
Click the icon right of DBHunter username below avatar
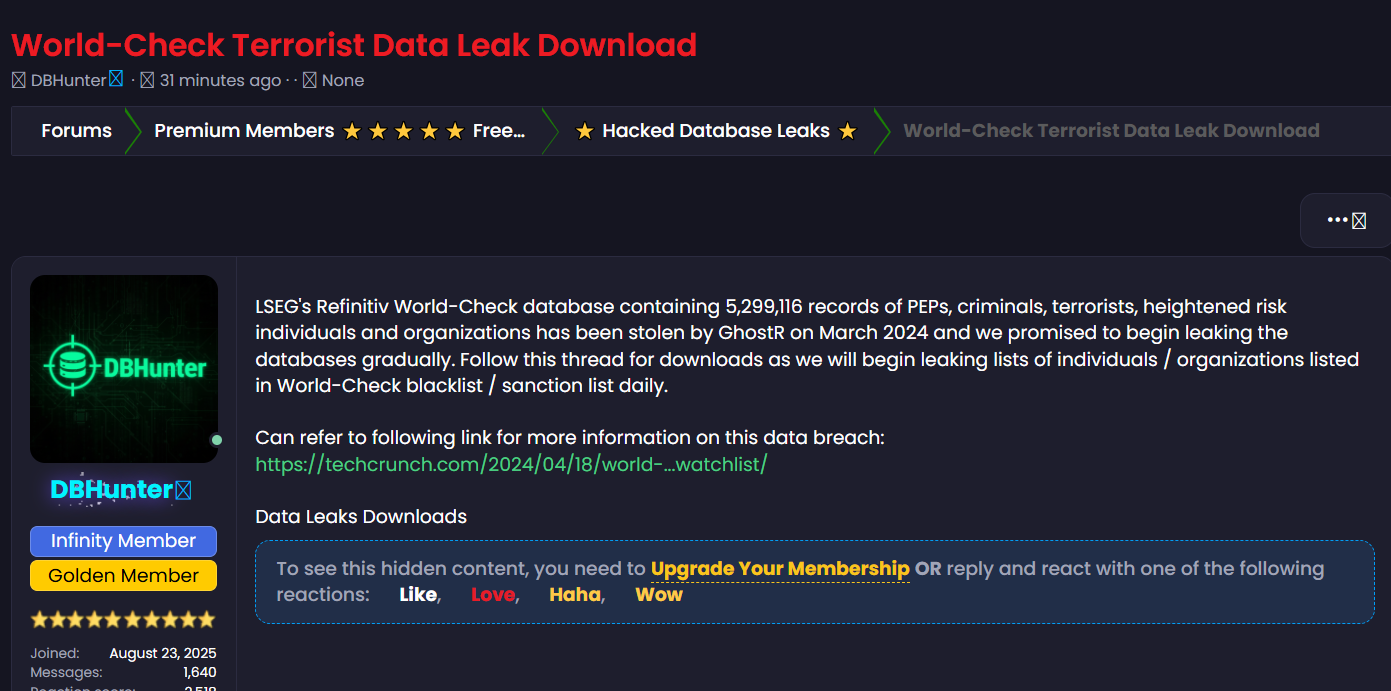tap(183, 490)
